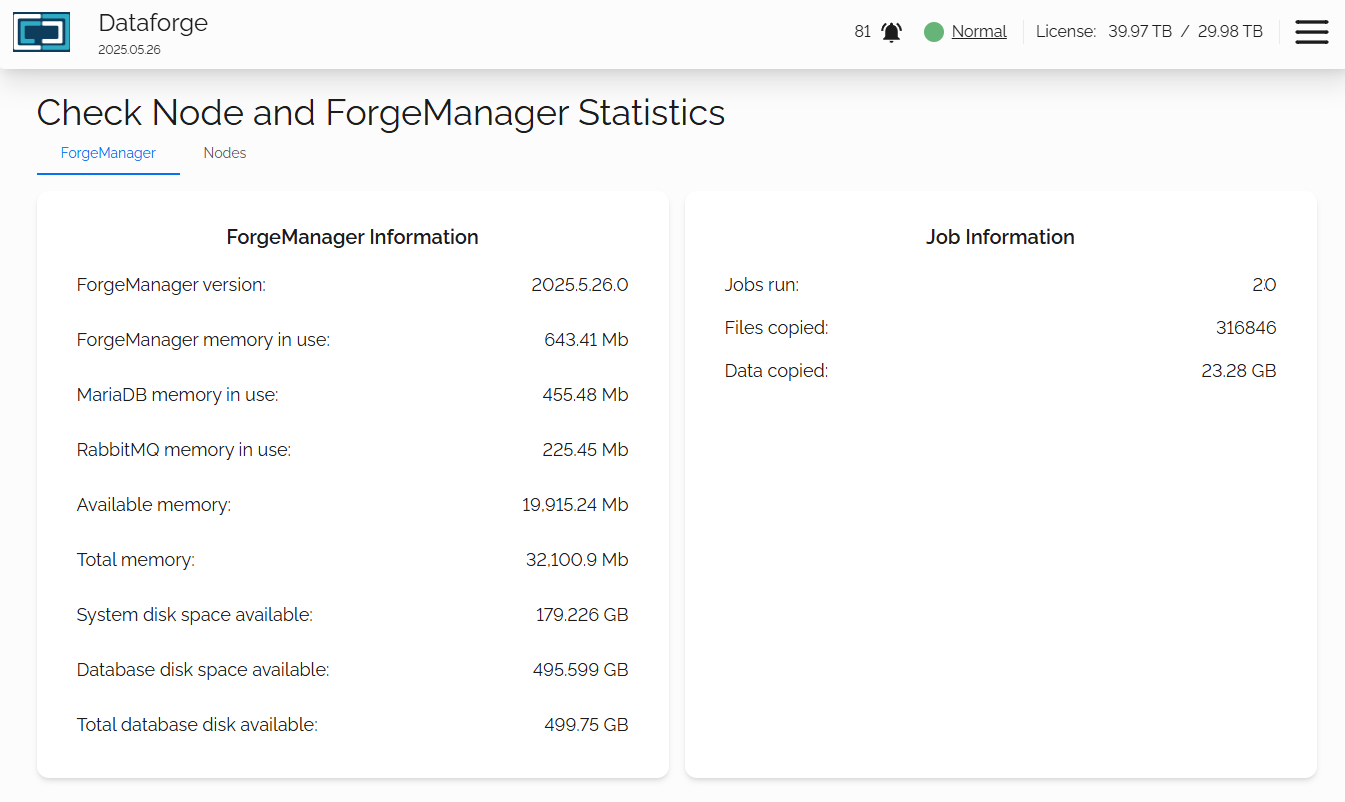Click the Job Information card heading
The height and width of the screenshot is (802, 1345).
[x=1000, y=237]
